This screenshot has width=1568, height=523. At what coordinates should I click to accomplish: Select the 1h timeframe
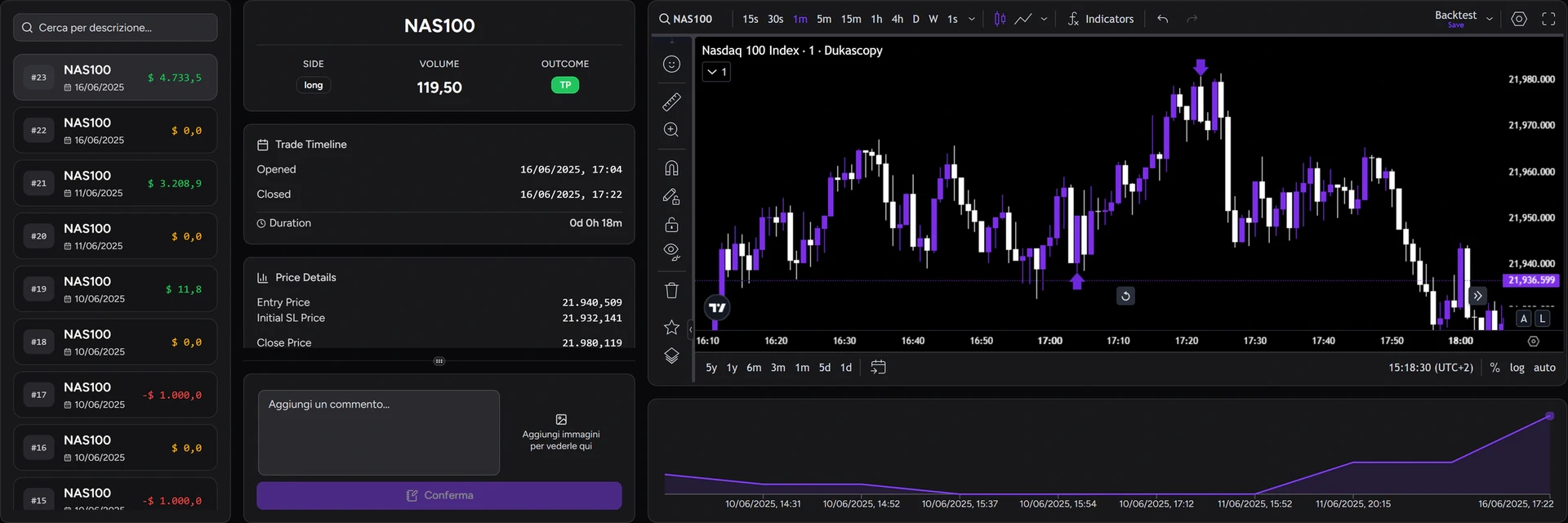[876, 19]
